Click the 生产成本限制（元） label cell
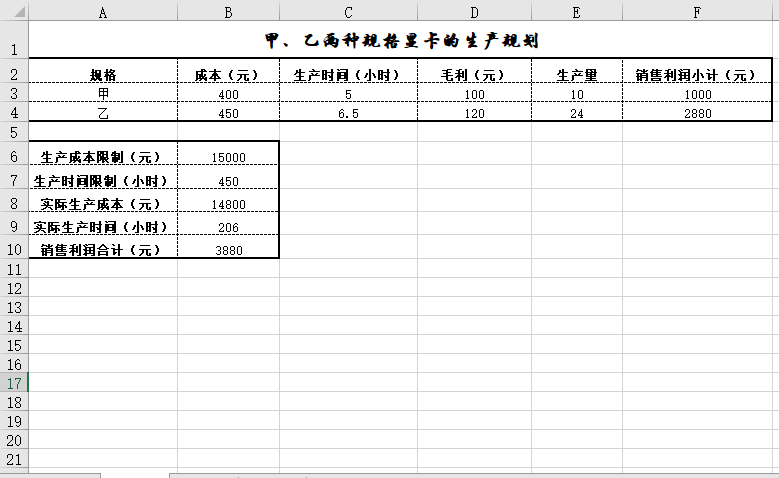Viewport: 779px width, 478px height. [103, 157]
